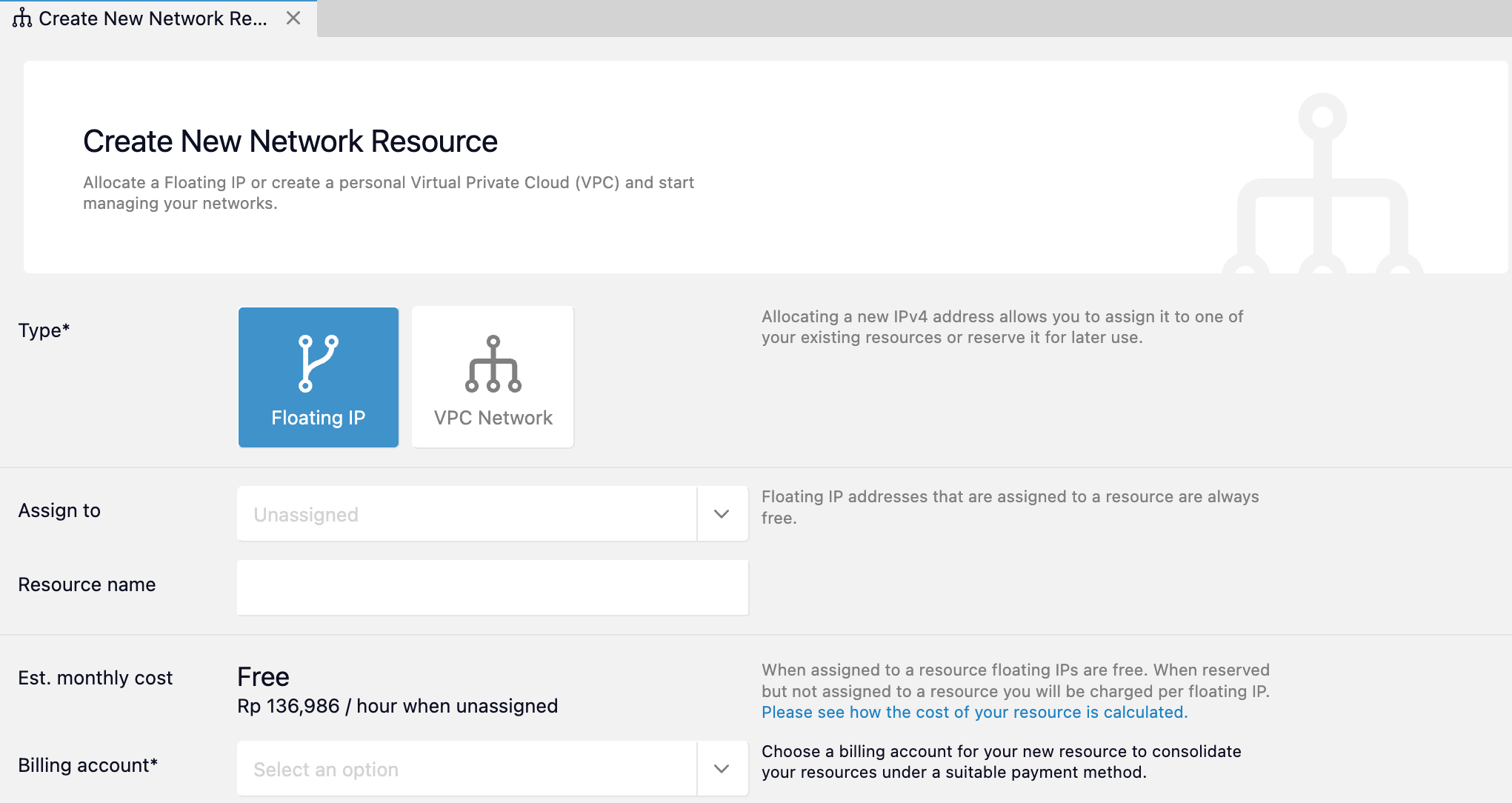The image size is (1512, 803).
Task: Open the resource cost calculation link
Action: (x=974, y=712)
